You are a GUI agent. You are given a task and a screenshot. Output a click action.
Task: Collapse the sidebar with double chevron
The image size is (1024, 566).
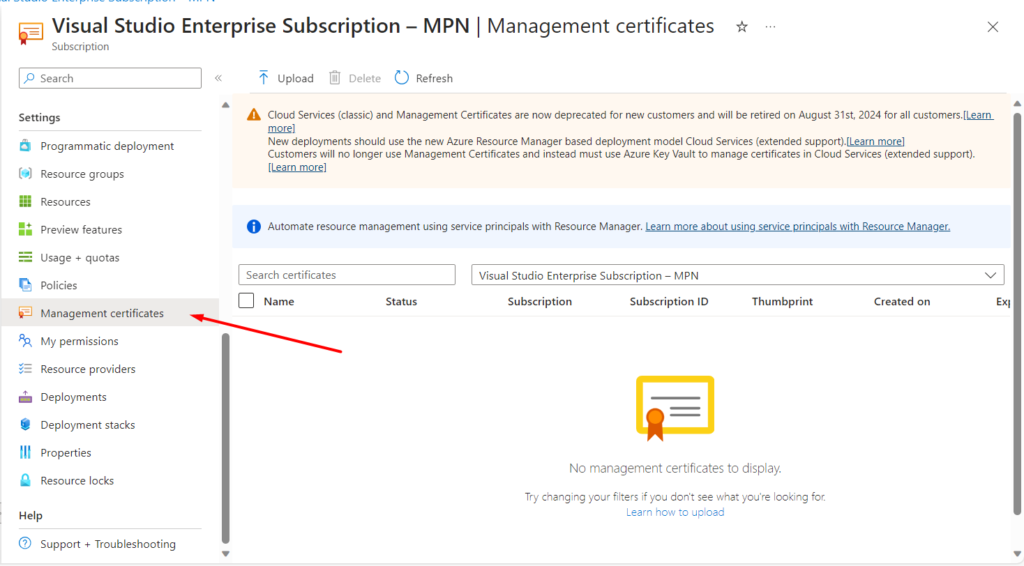pyautogui.click(x=218, y=78)
